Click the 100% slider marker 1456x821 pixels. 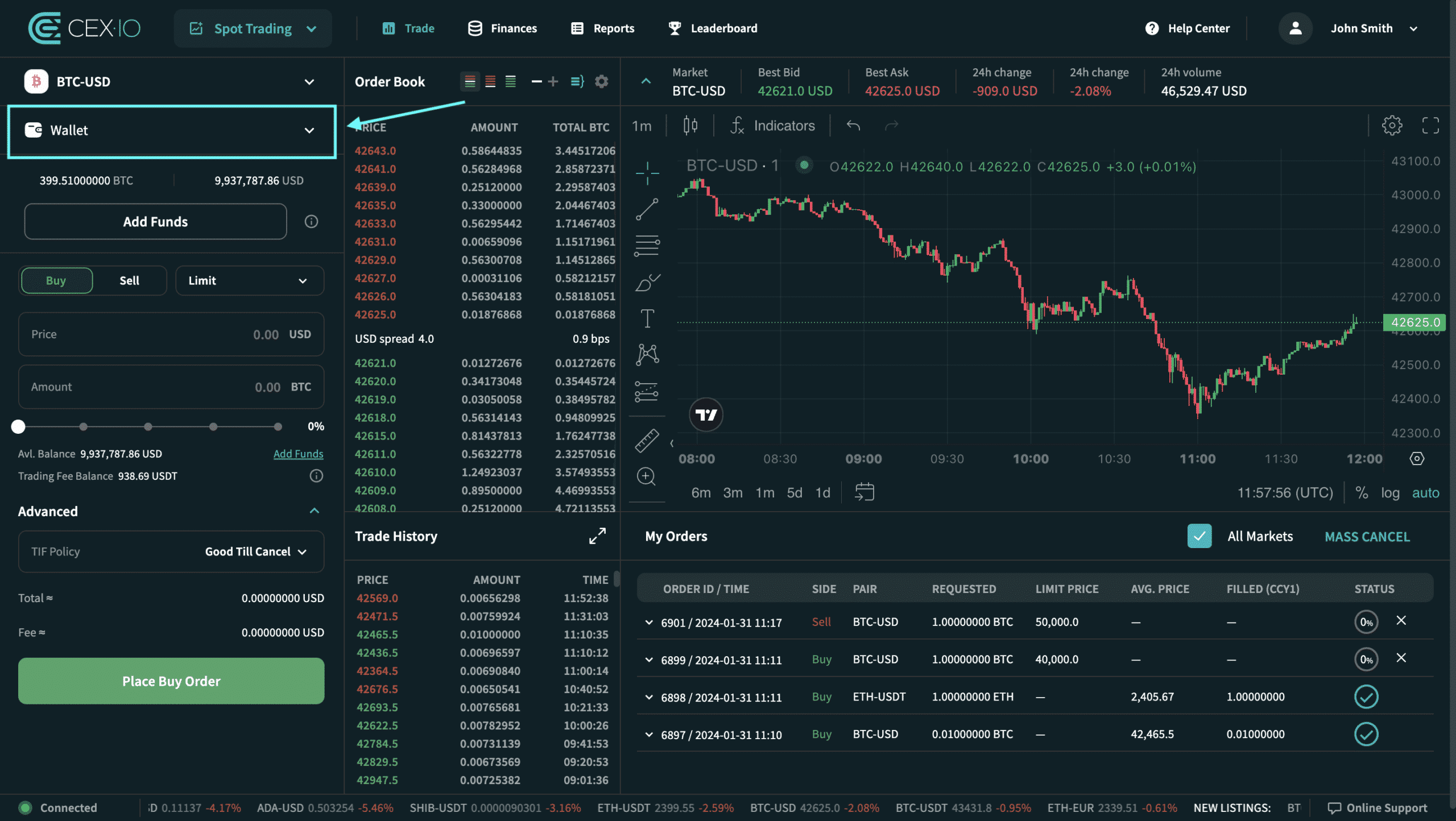pos(278,426)
